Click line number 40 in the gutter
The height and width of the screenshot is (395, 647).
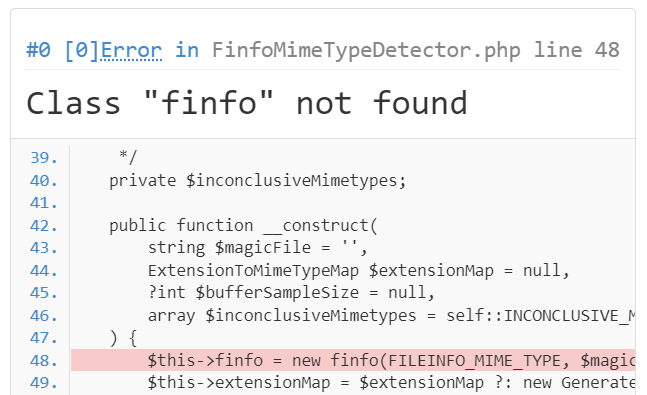(43, 180)
